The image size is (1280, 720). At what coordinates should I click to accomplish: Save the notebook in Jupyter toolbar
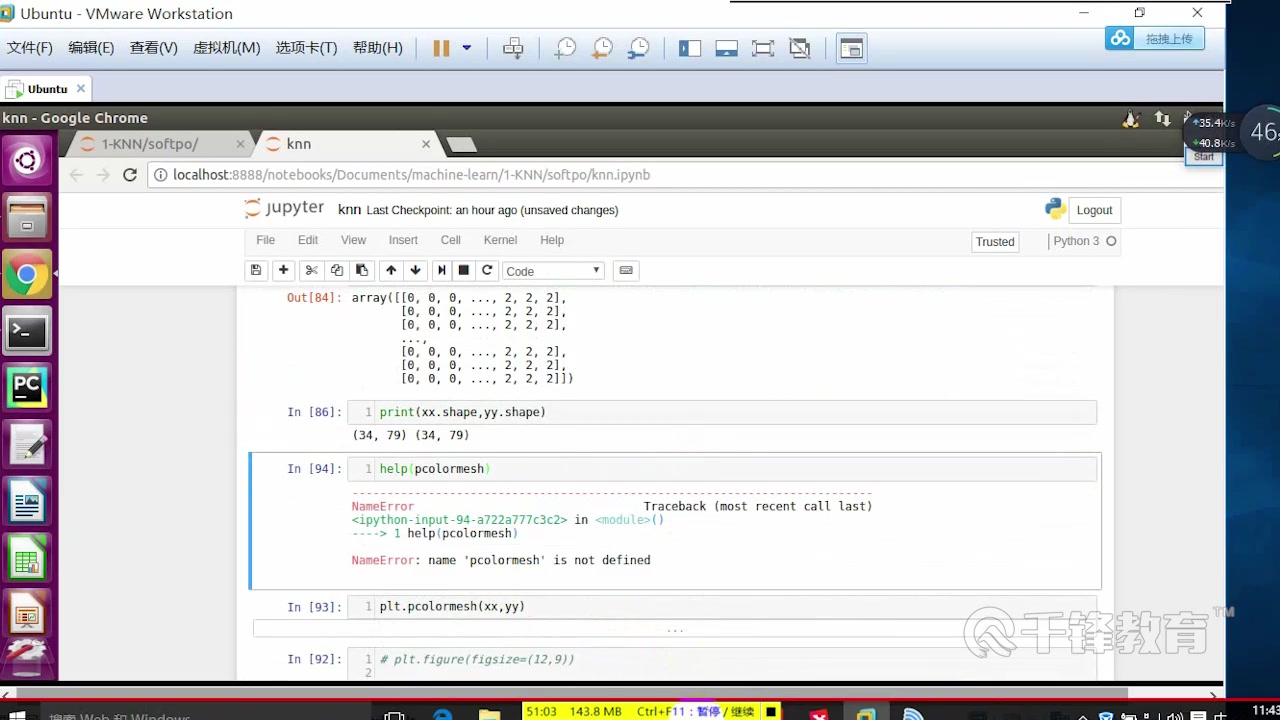pos(255,270)
